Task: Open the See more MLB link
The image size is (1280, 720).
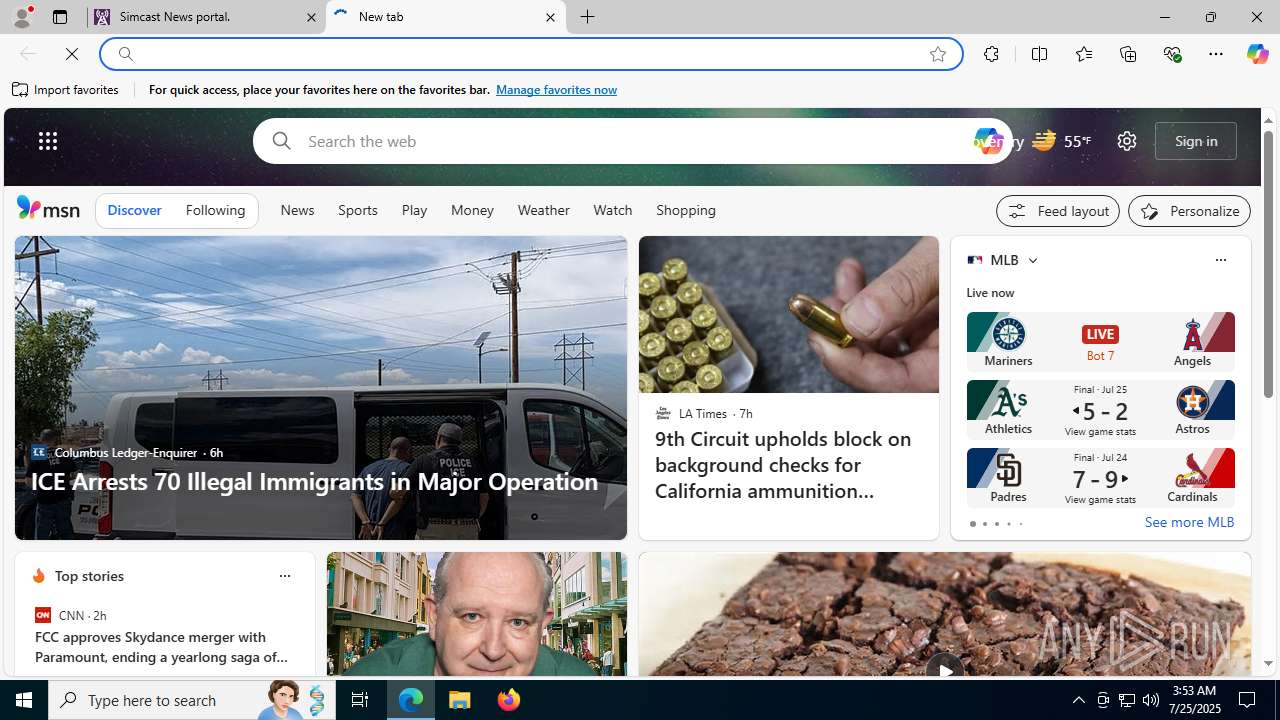Action: [1189, 523]
